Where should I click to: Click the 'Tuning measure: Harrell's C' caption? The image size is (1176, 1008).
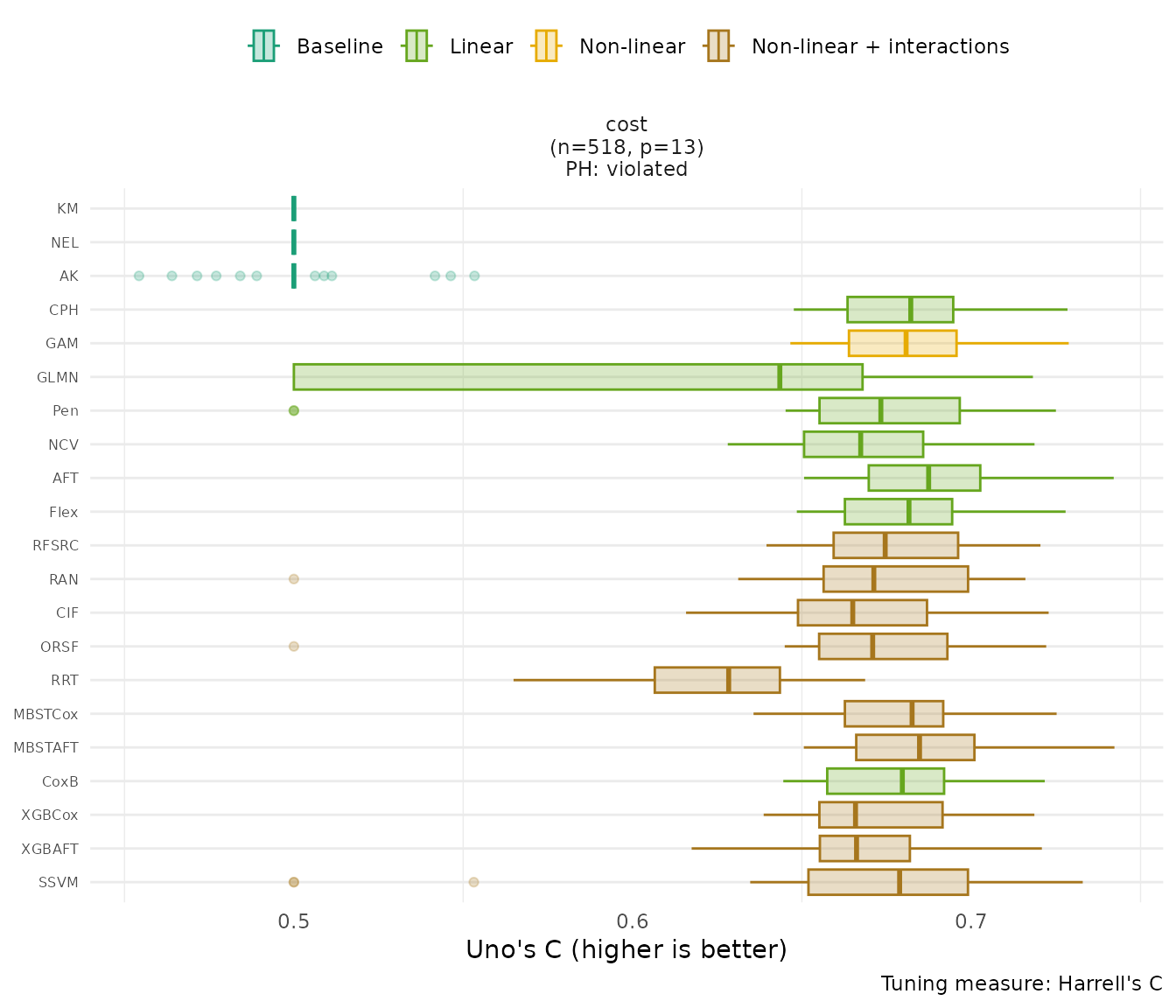1021,983
